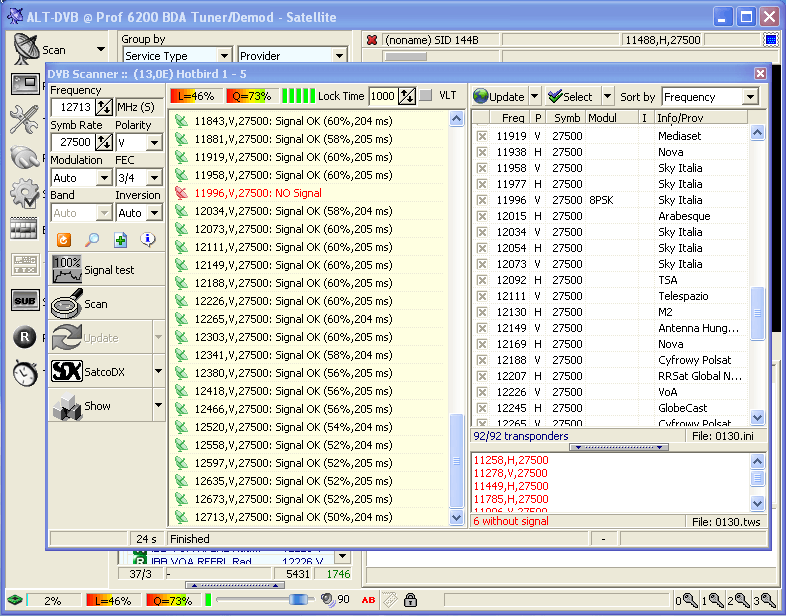Click the plug icon in the left sidebar
The height and width of the screenshot is (616, 786).
[x=24, y=156]
